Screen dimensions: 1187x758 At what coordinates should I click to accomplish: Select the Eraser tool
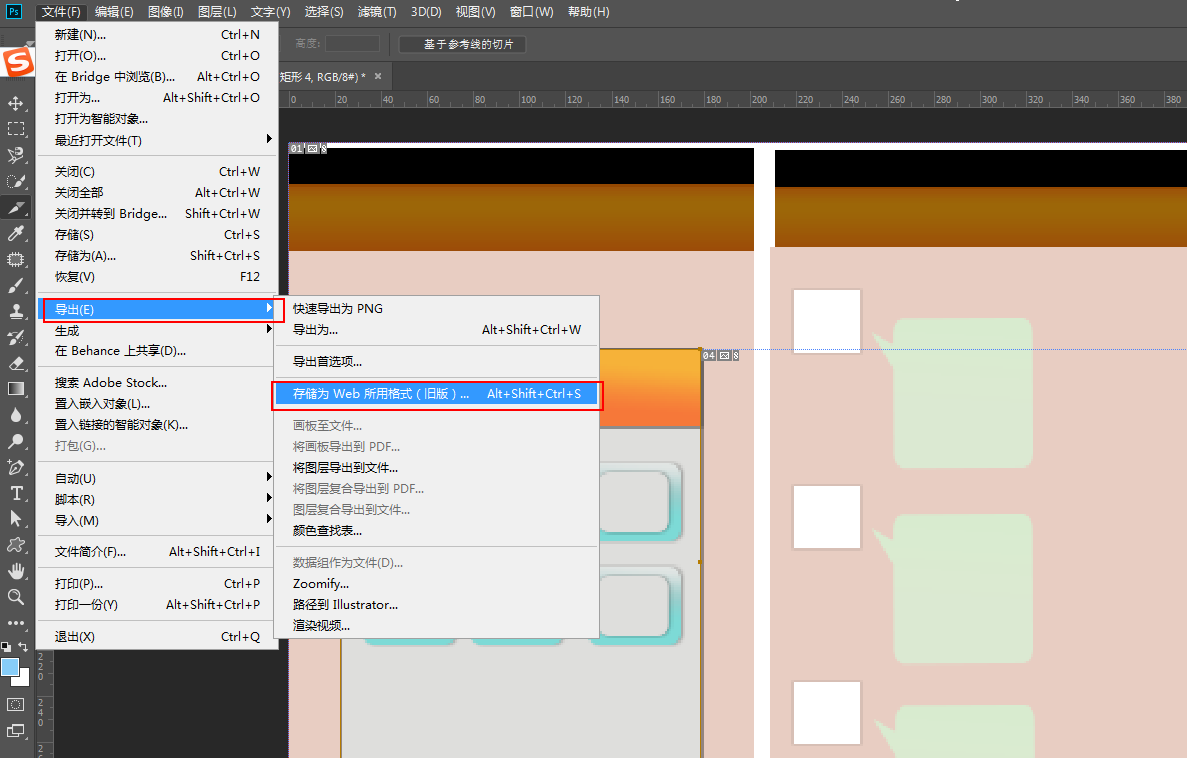pos(16,363)
